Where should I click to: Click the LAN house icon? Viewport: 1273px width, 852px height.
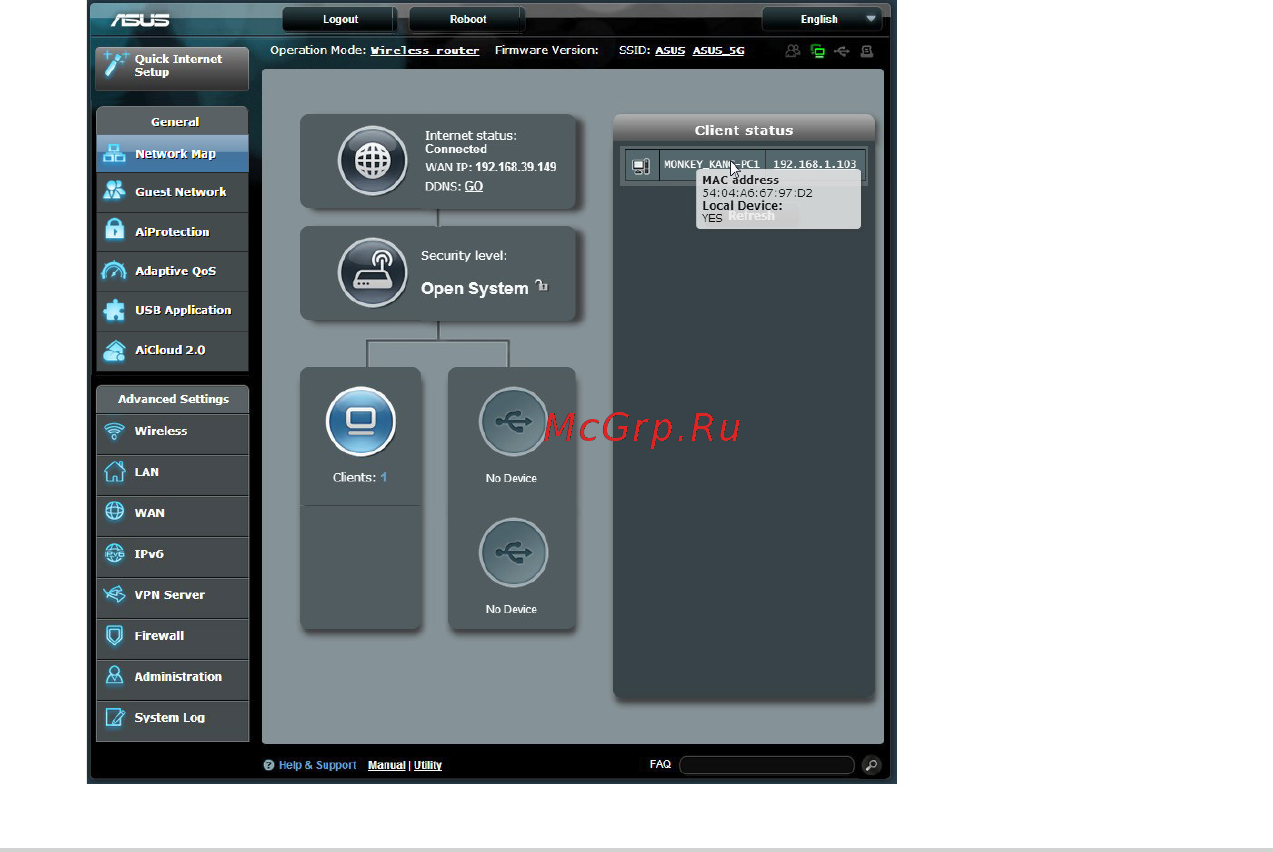(115, 471)
